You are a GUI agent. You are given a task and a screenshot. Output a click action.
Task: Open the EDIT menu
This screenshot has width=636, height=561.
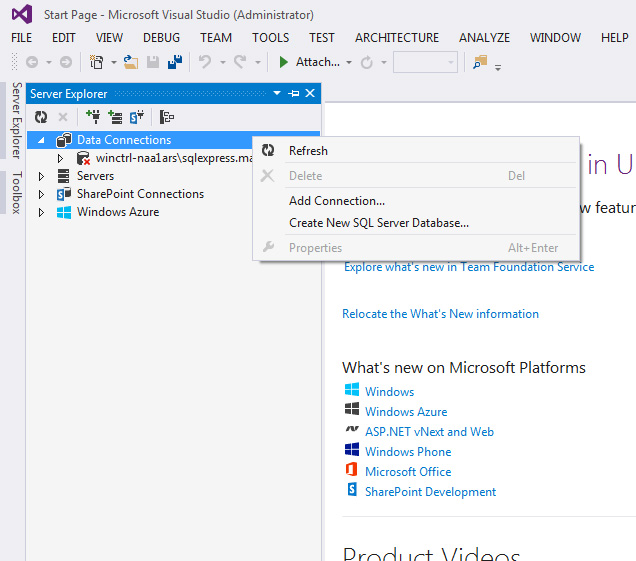[64, 38]
